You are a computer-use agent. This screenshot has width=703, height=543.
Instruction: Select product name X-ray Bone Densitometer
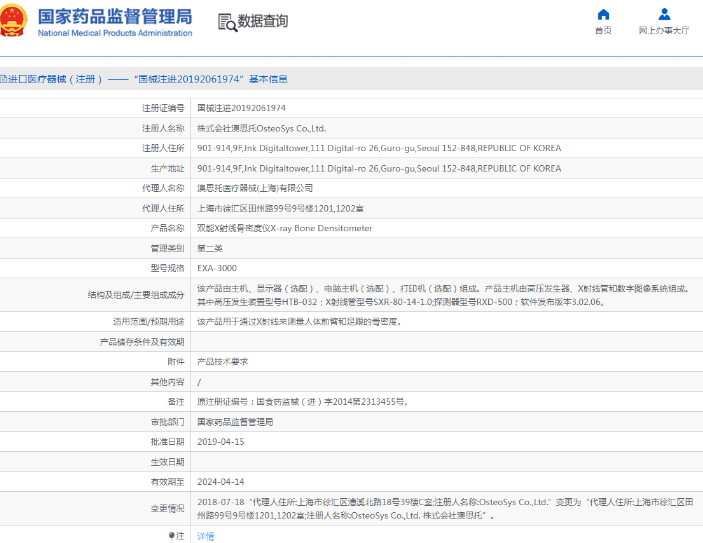coord(285,228)
